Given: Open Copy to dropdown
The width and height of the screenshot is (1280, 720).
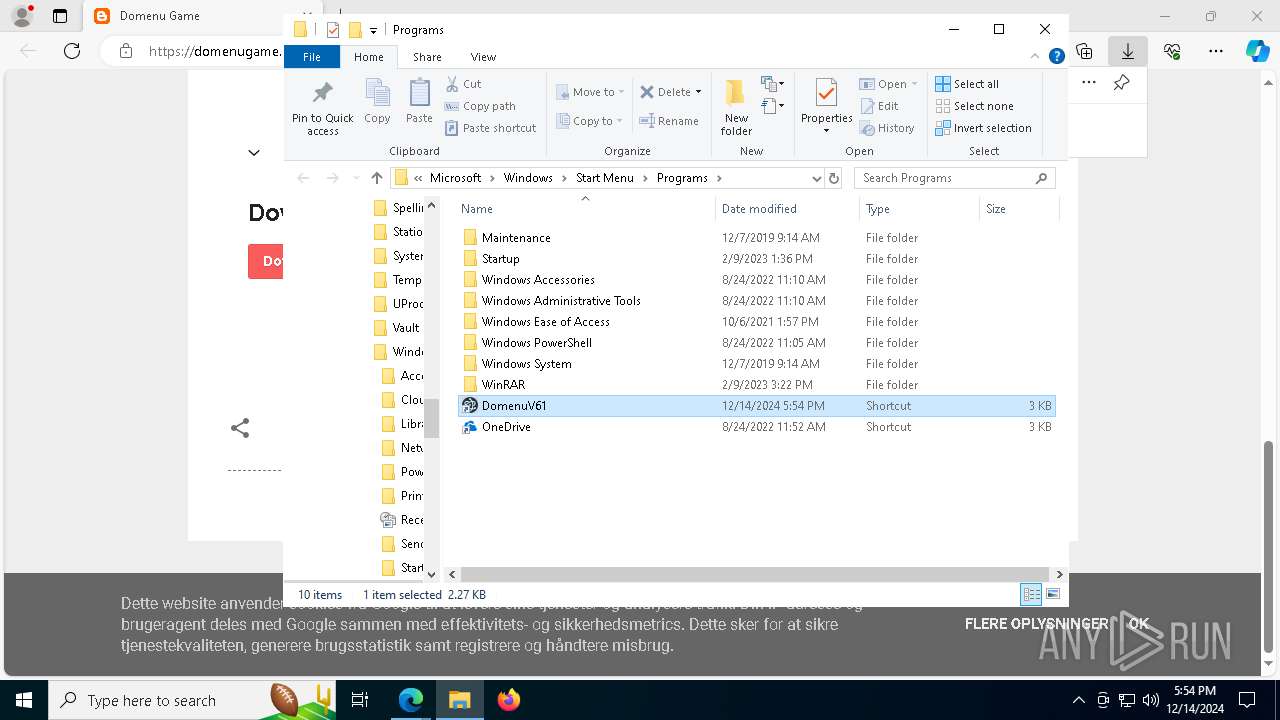Looking at the screenshot, I should [590, 121].
